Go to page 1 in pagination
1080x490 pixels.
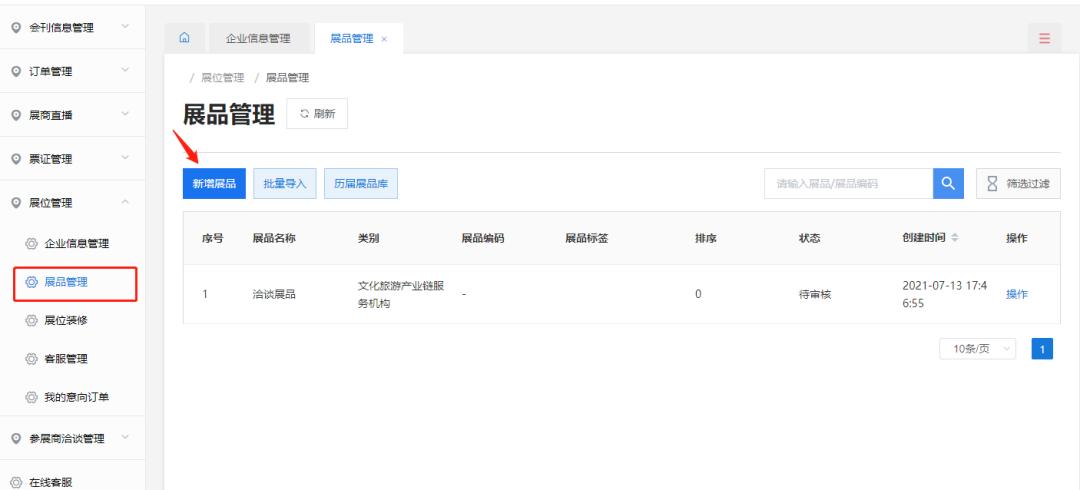(1042, 351)
